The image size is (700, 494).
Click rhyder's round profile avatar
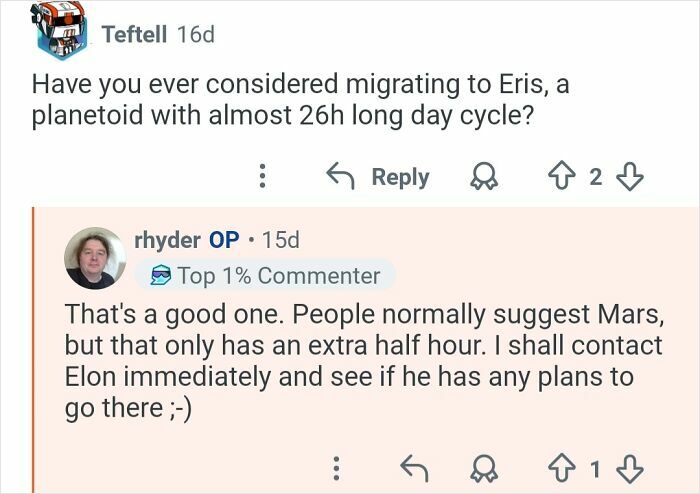95,257
